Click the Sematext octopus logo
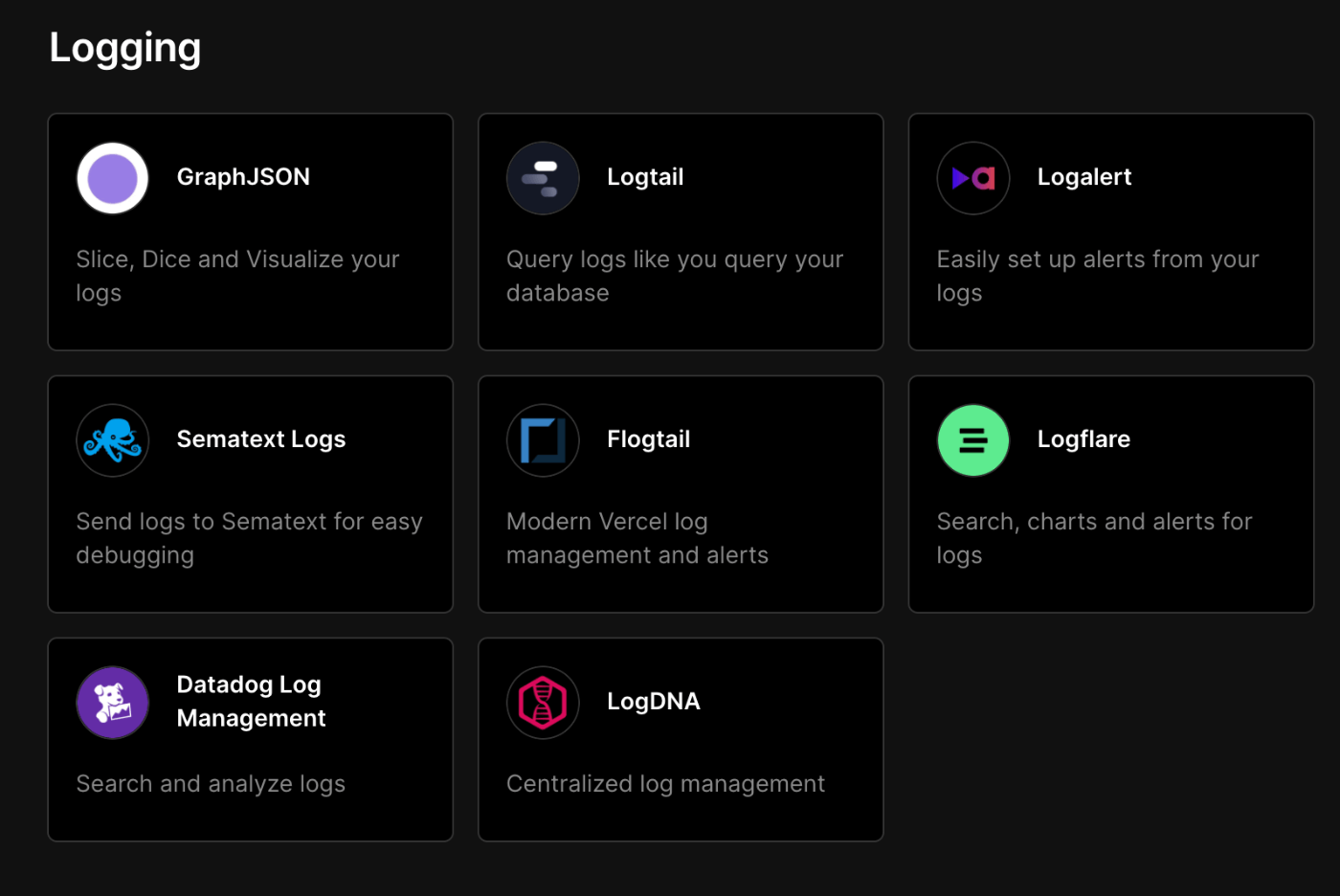The image size is (1340, 896). click(x=113, y=440)
